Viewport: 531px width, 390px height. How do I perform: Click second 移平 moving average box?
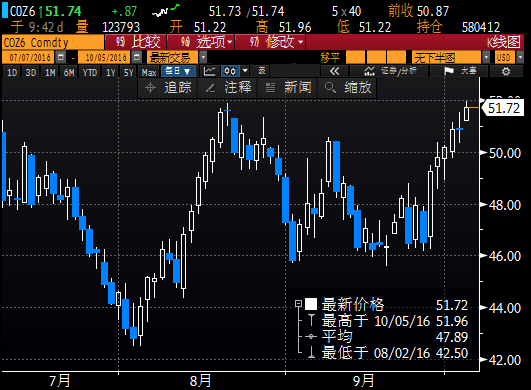point(376,57)
